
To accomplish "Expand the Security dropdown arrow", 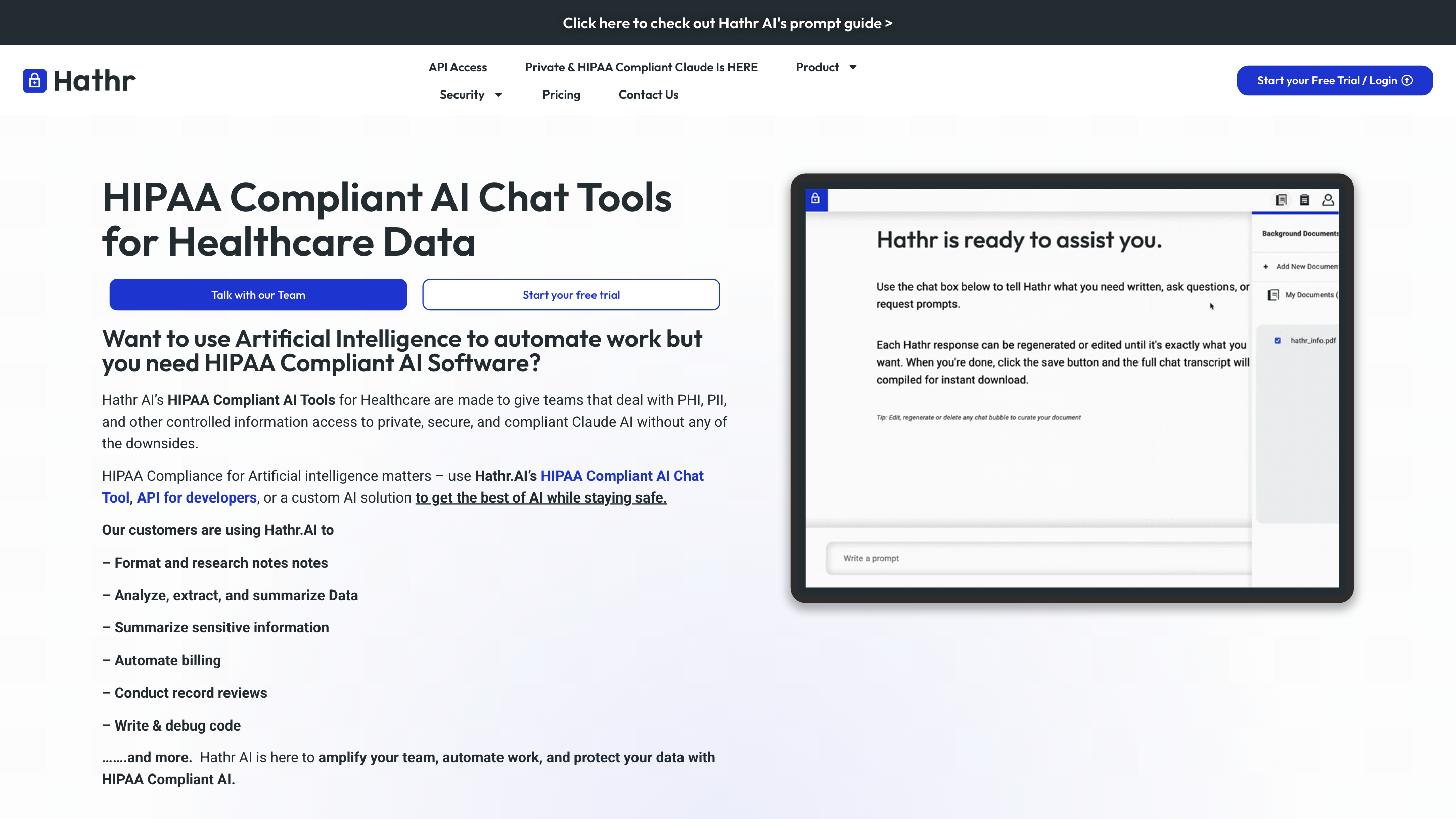I will (x=498, y=95).
